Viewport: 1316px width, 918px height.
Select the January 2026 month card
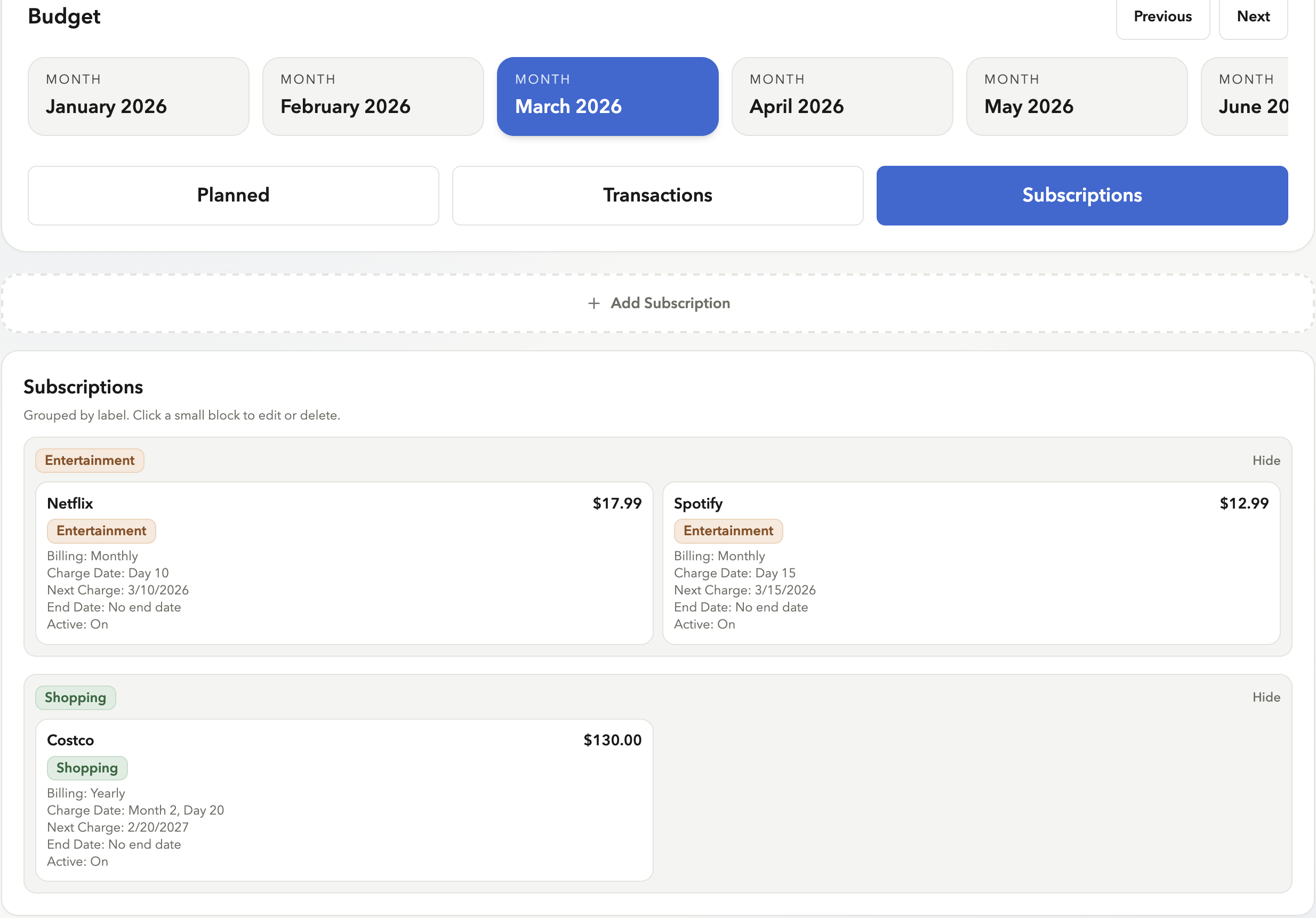tap(138, 96)
